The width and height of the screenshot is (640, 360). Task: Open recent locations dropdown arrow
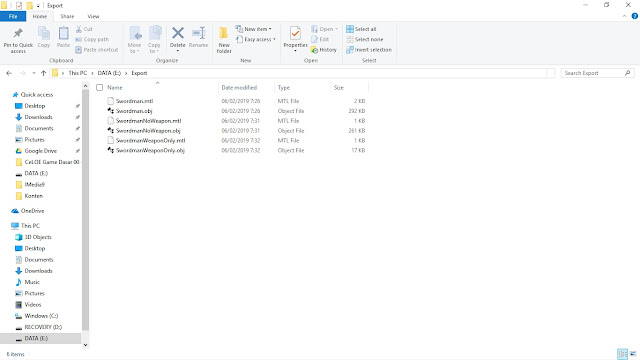click(33, 73)
